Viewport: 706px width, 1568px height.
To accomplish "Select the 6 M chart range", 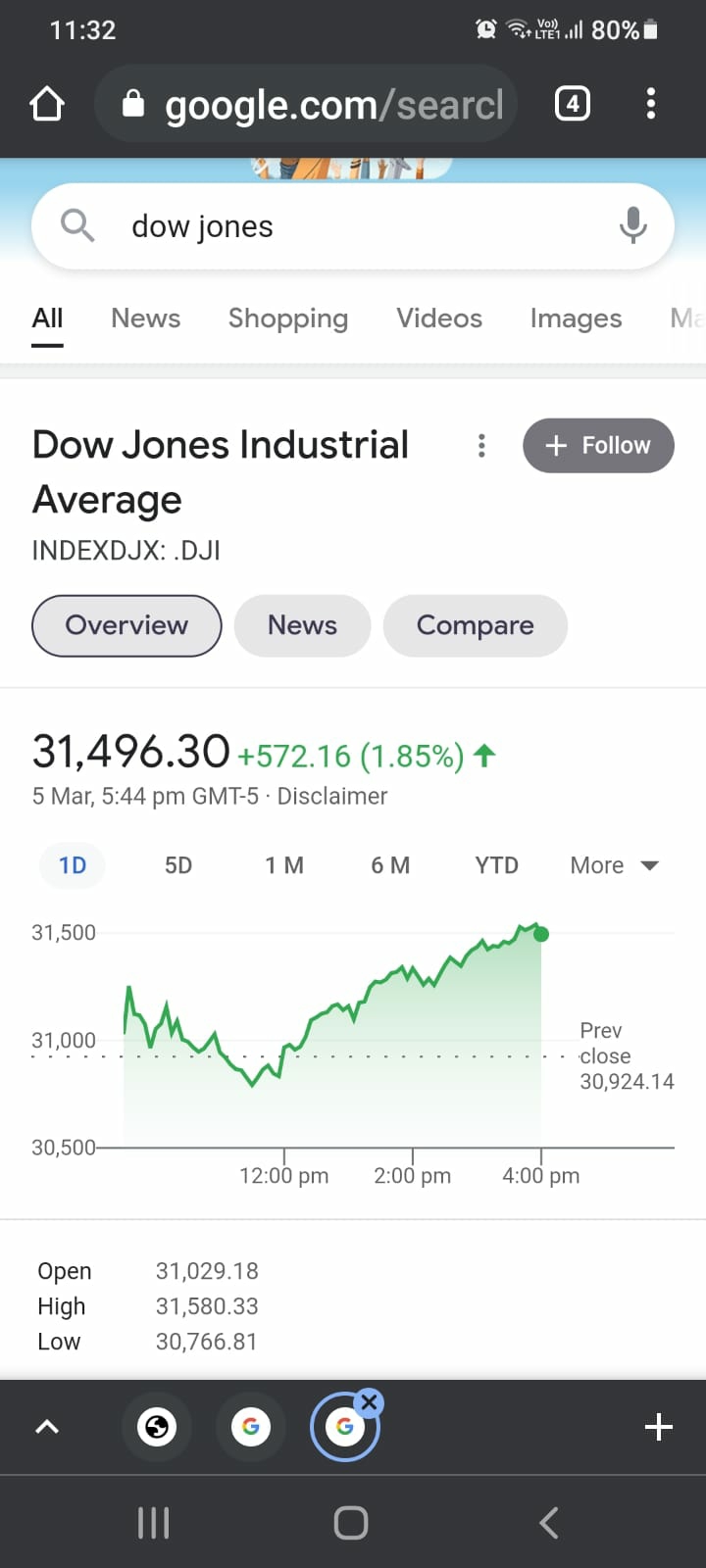I will [x=390, y=865].
